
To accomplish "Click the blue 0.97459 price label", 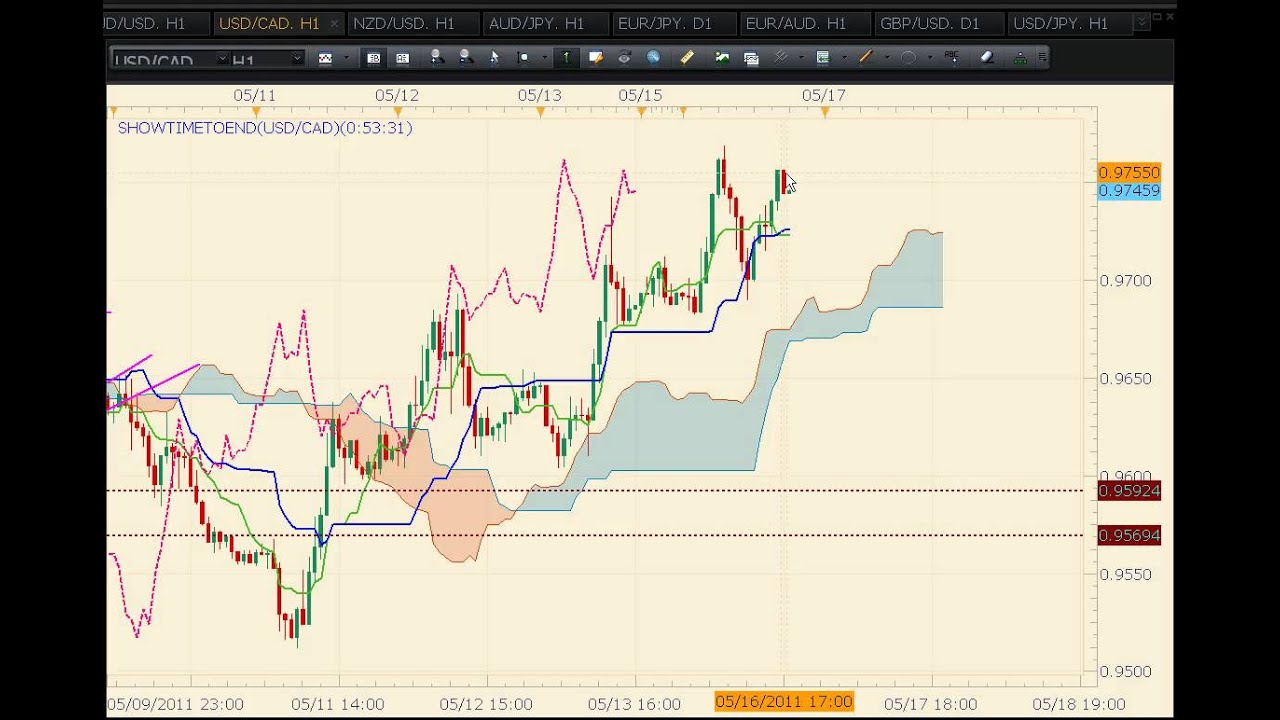I will click(1129, 190).
